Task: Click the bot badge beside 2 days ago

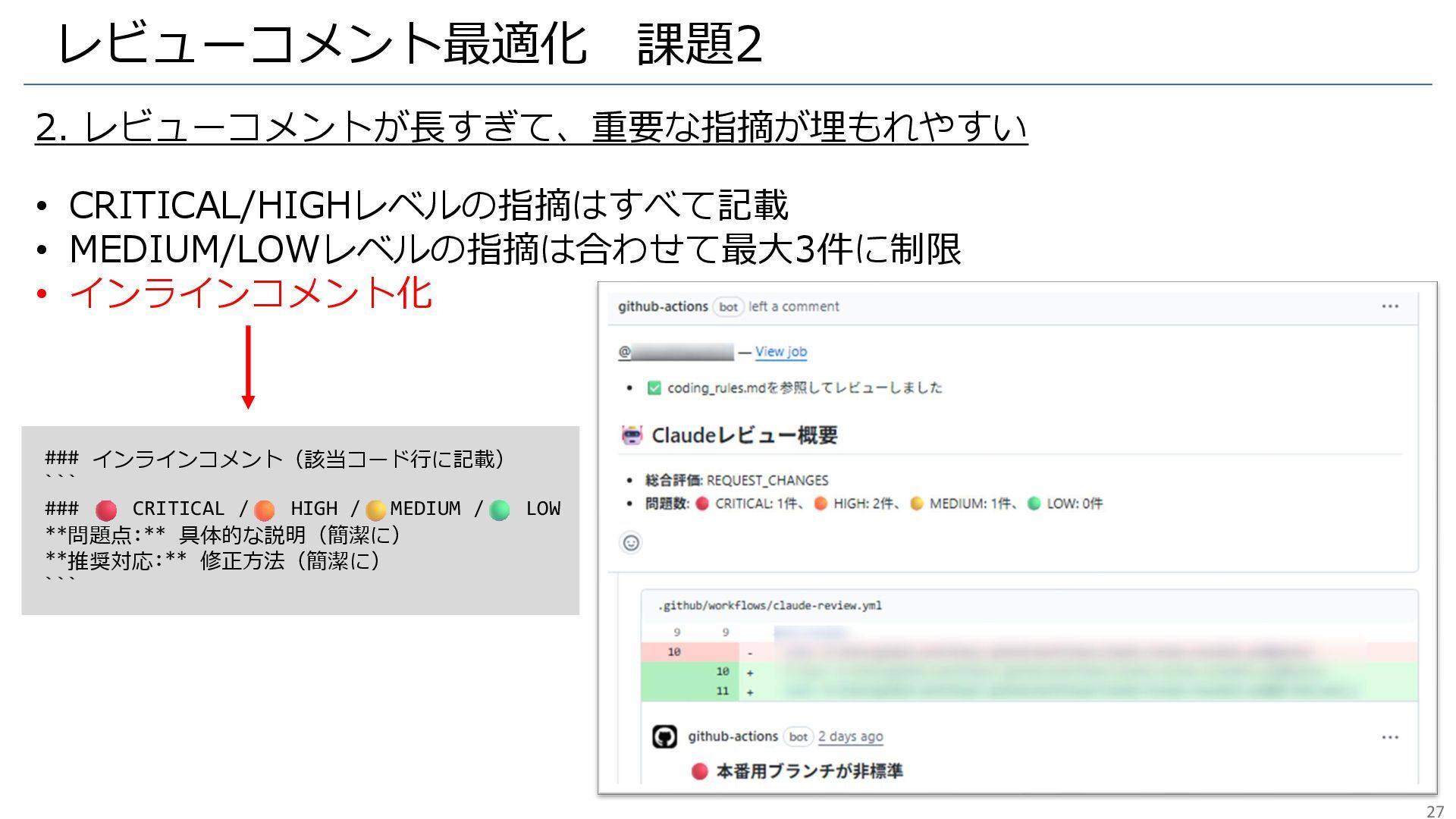Action: click(x=798, y=736)
